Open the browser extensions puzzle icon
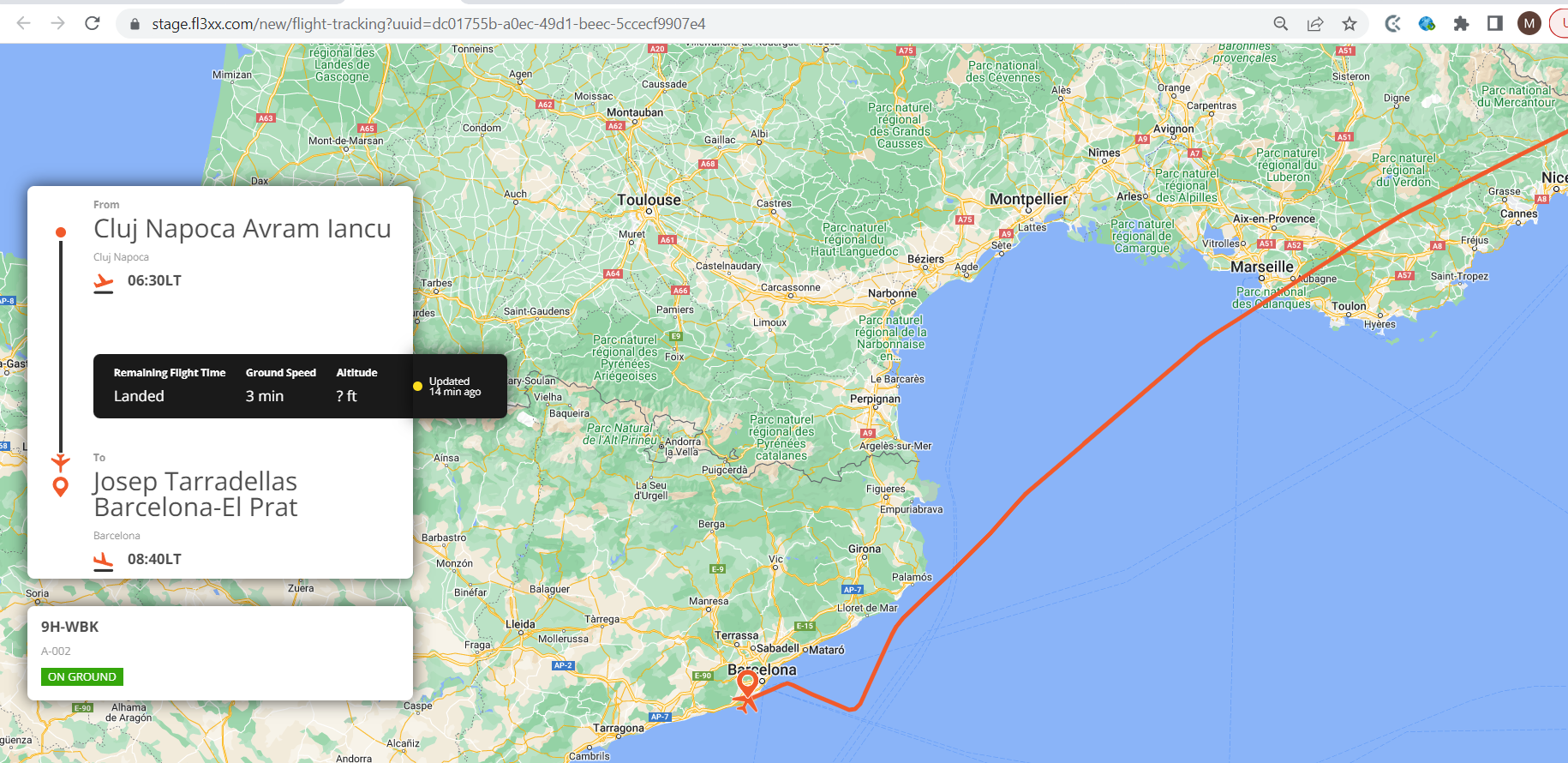1568x763 pixels. [x=1461, y=24]
